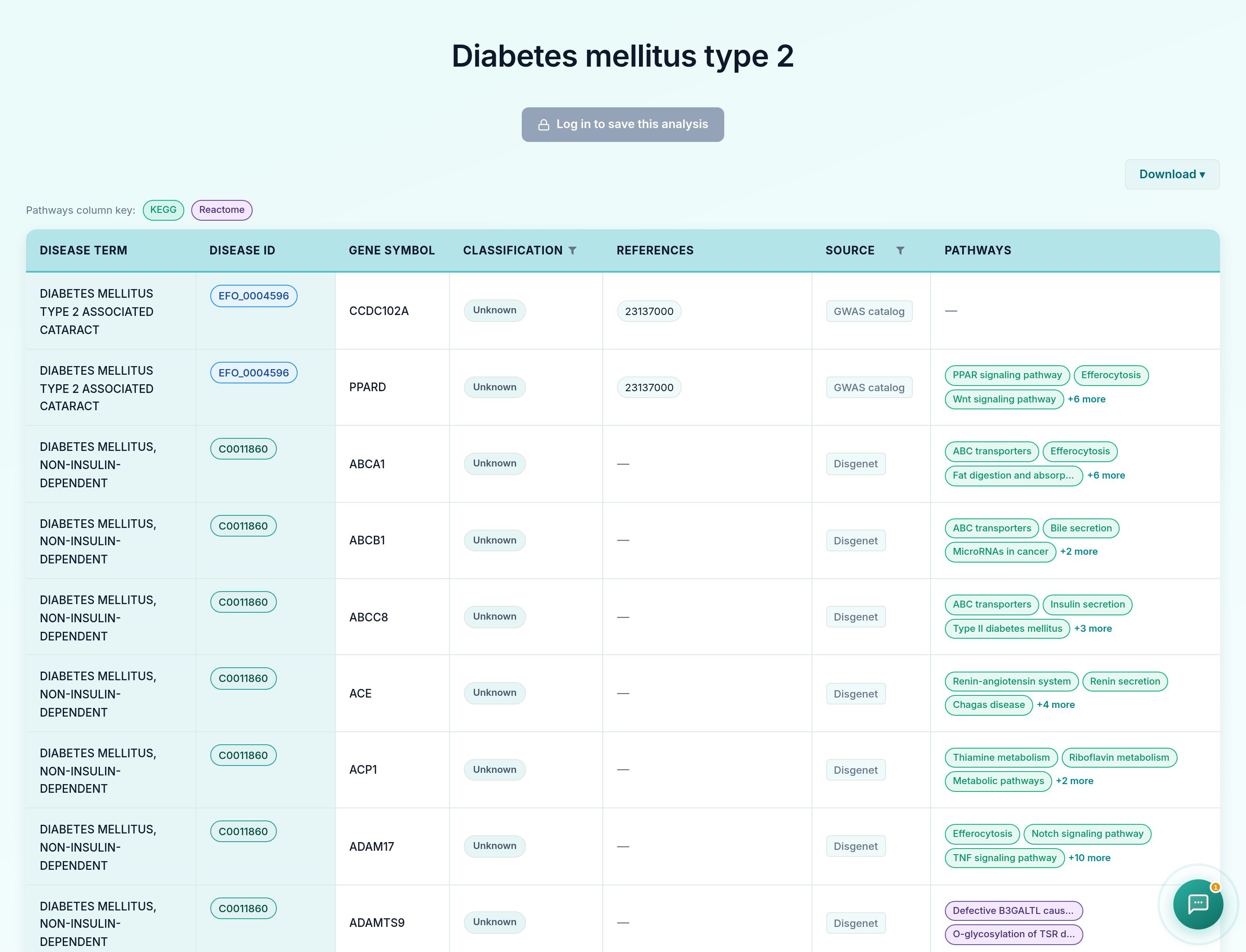This screenshot has width=1246, height=952.
Task: Click the Chagas disease tag
Action: pyautogui.click(x=988, y=704)
